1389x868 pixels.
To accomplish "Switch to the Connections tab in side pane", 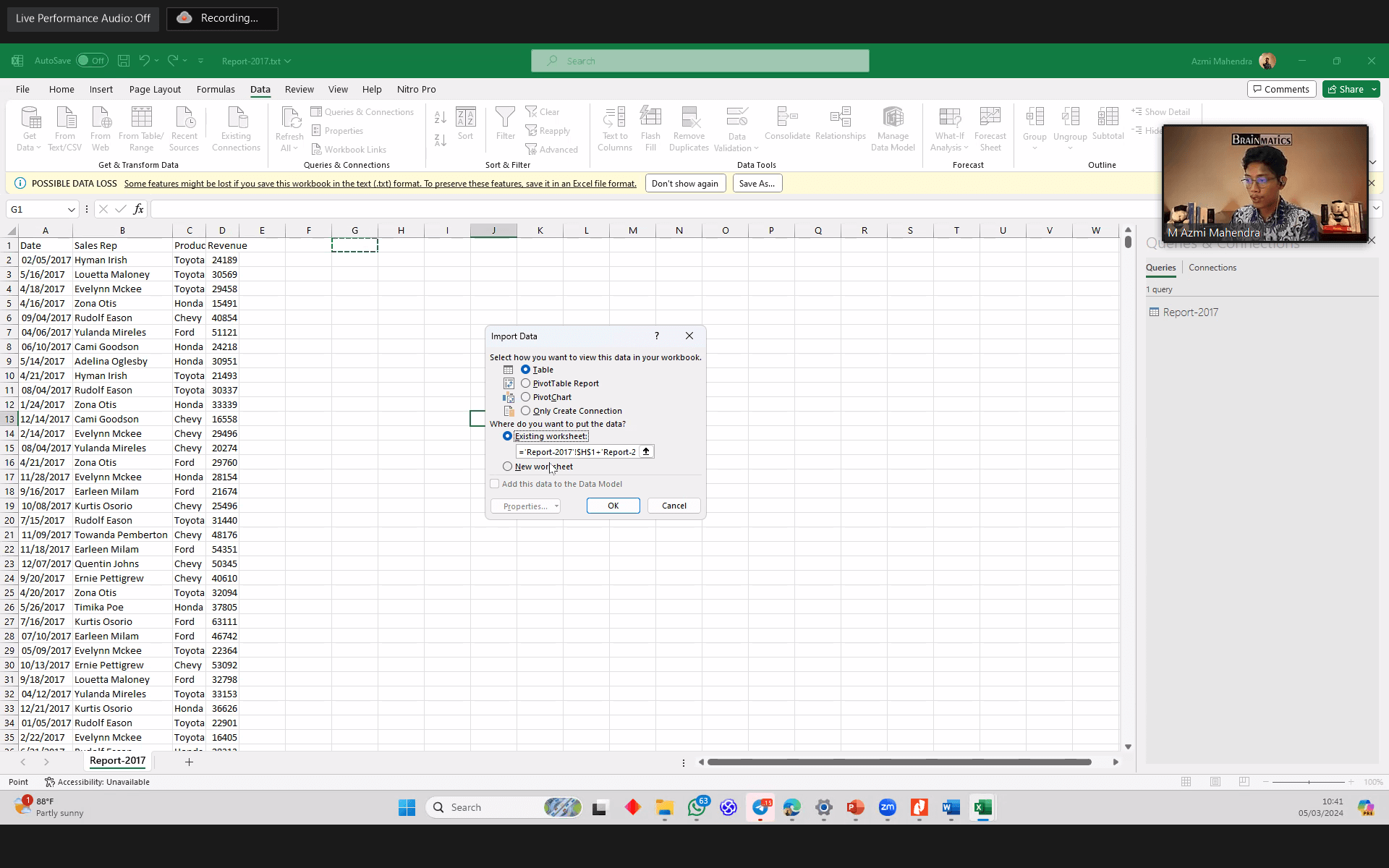I will coord(1212,268).
